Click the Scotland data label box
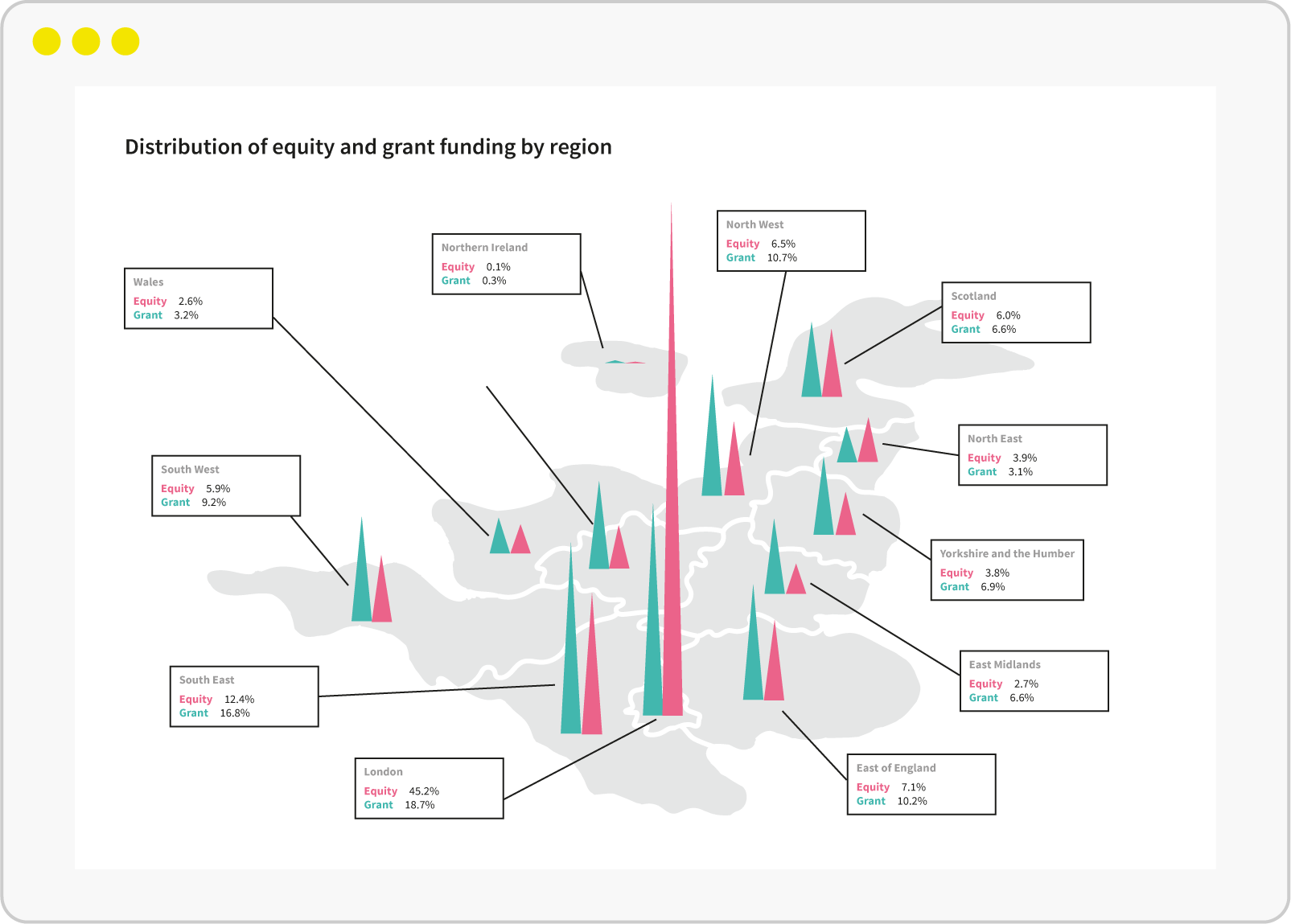The width and height of the screenshot is (1291, 924). pyautogui.click(x=1016, y=312)
